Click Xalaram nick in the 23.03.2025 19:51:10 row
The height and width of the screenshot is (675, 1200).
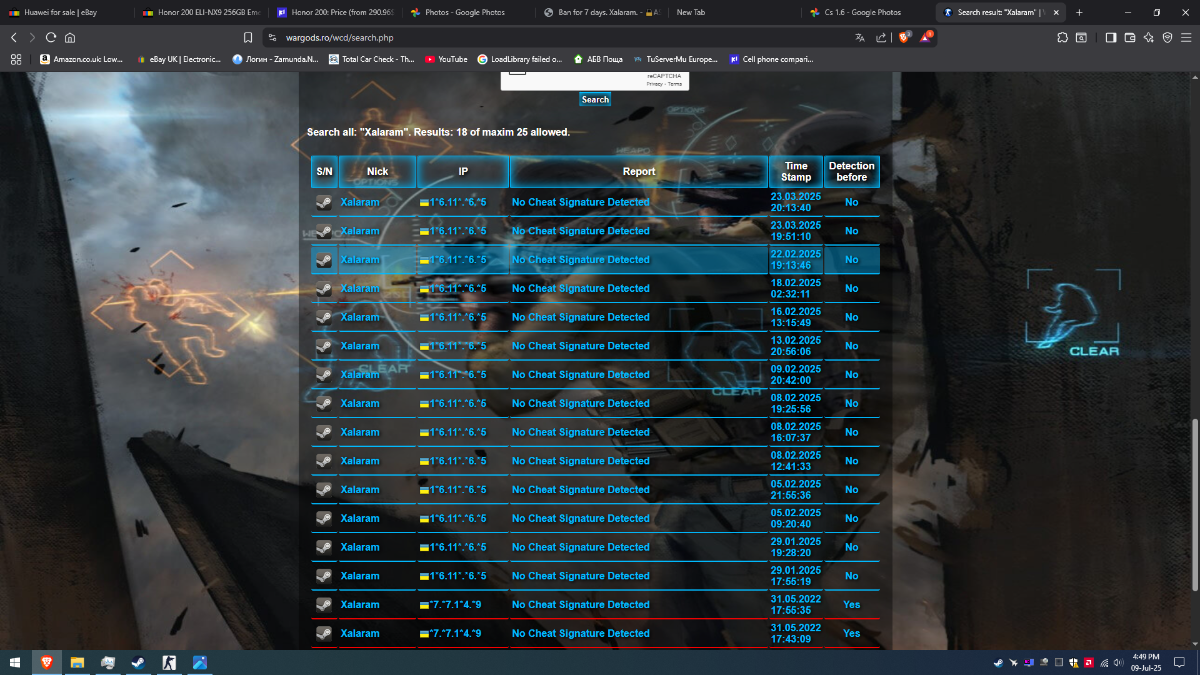360,231
